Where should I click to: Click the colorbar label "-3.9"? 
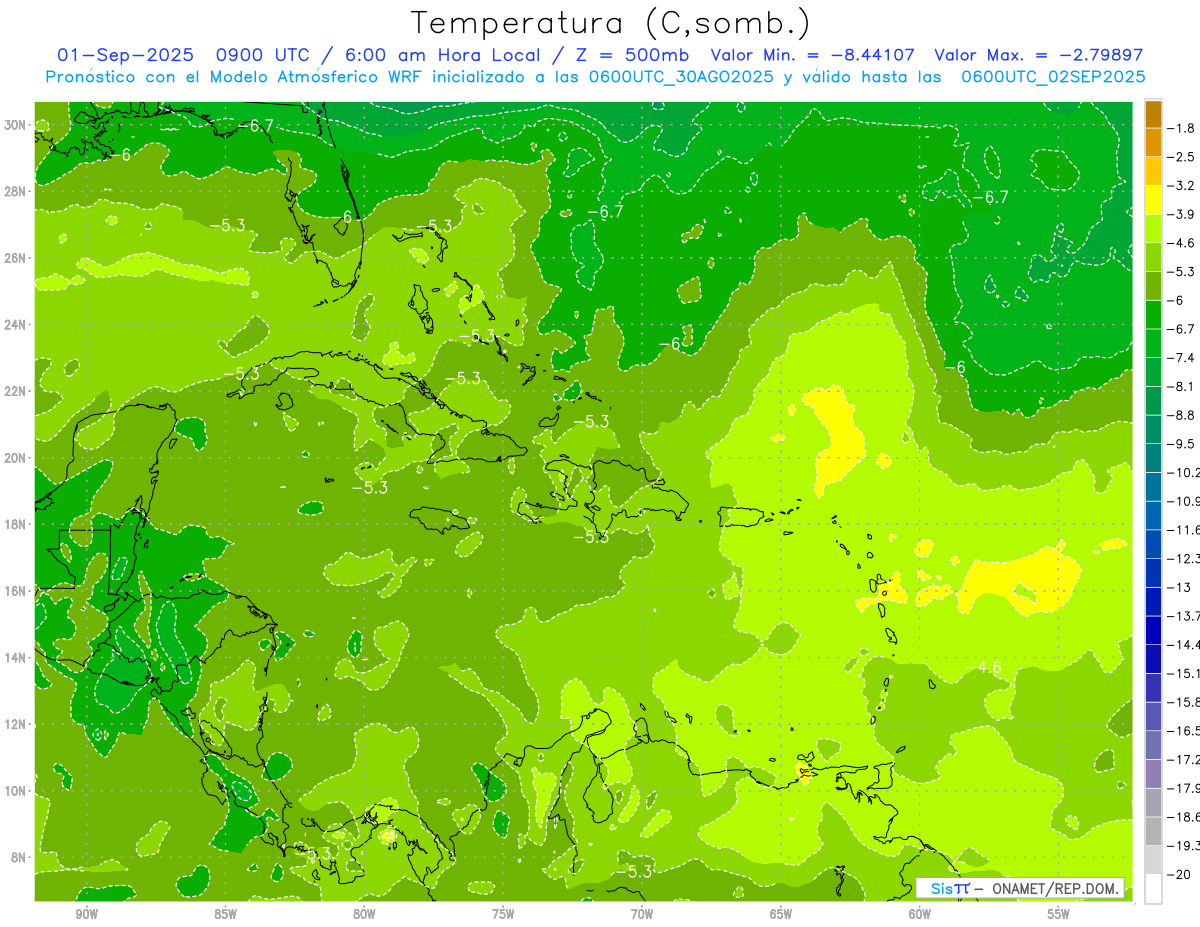click(x=1181, y=214)
